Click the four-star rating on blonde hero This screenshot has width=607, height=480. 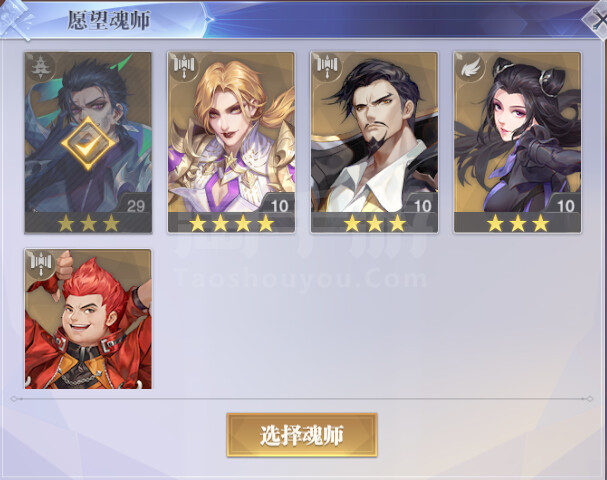point(231,223)
